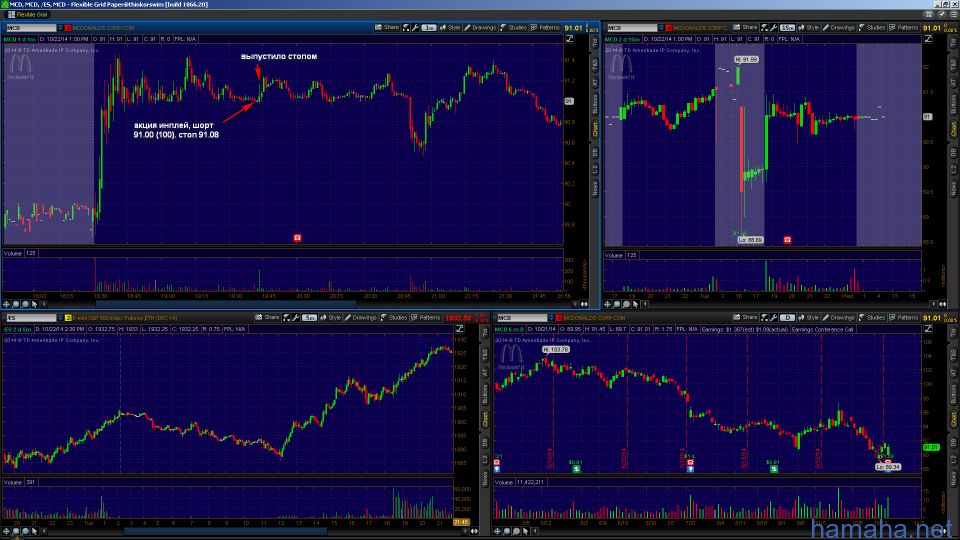Select pan crosshair tool under top-left chart
This screenshot has height=540, width=960.
pyautogui.click(x=7, y=304)
